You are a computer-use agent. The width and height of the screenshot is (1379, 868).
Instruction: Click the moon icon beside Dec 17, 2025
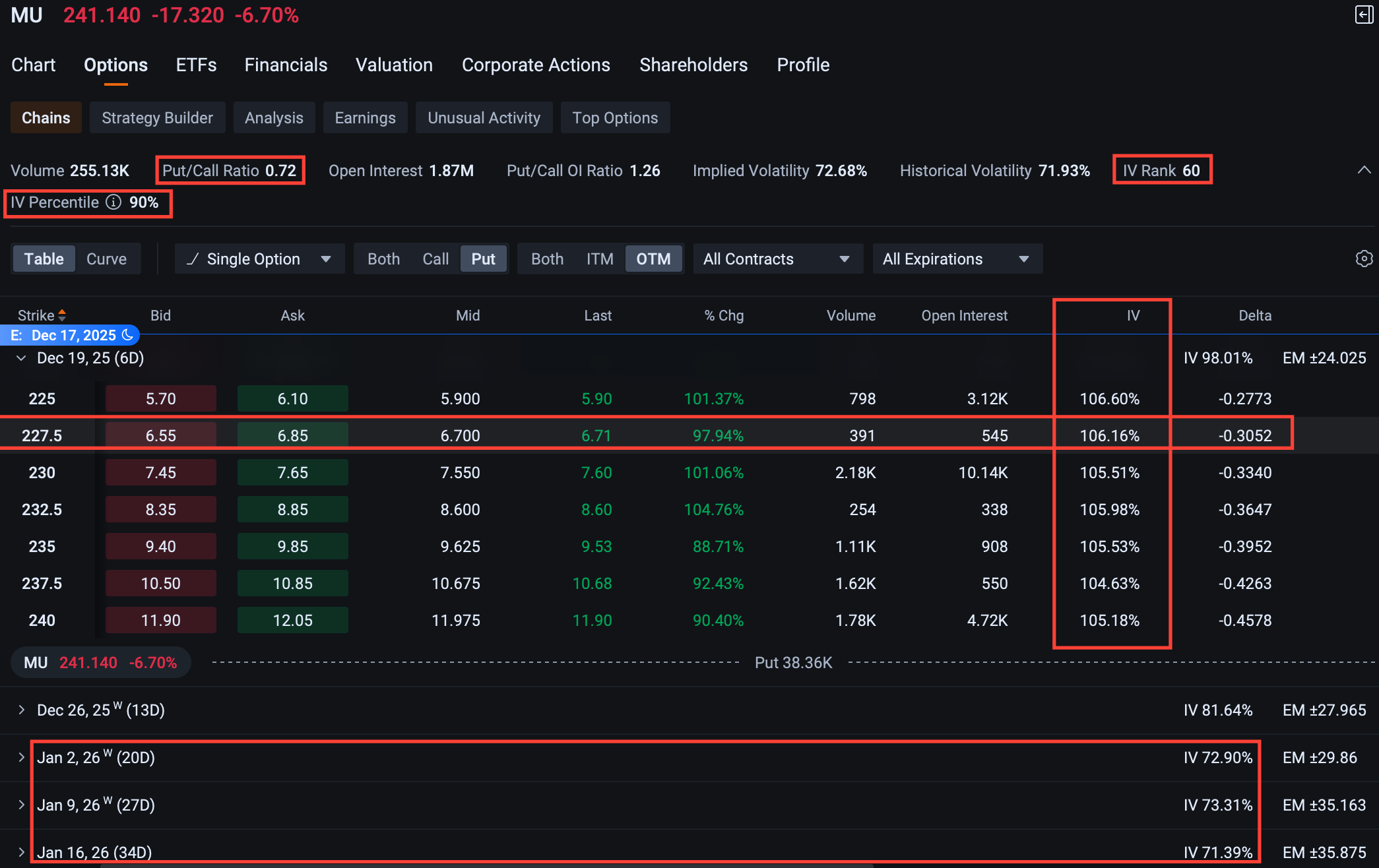point(128,335)
